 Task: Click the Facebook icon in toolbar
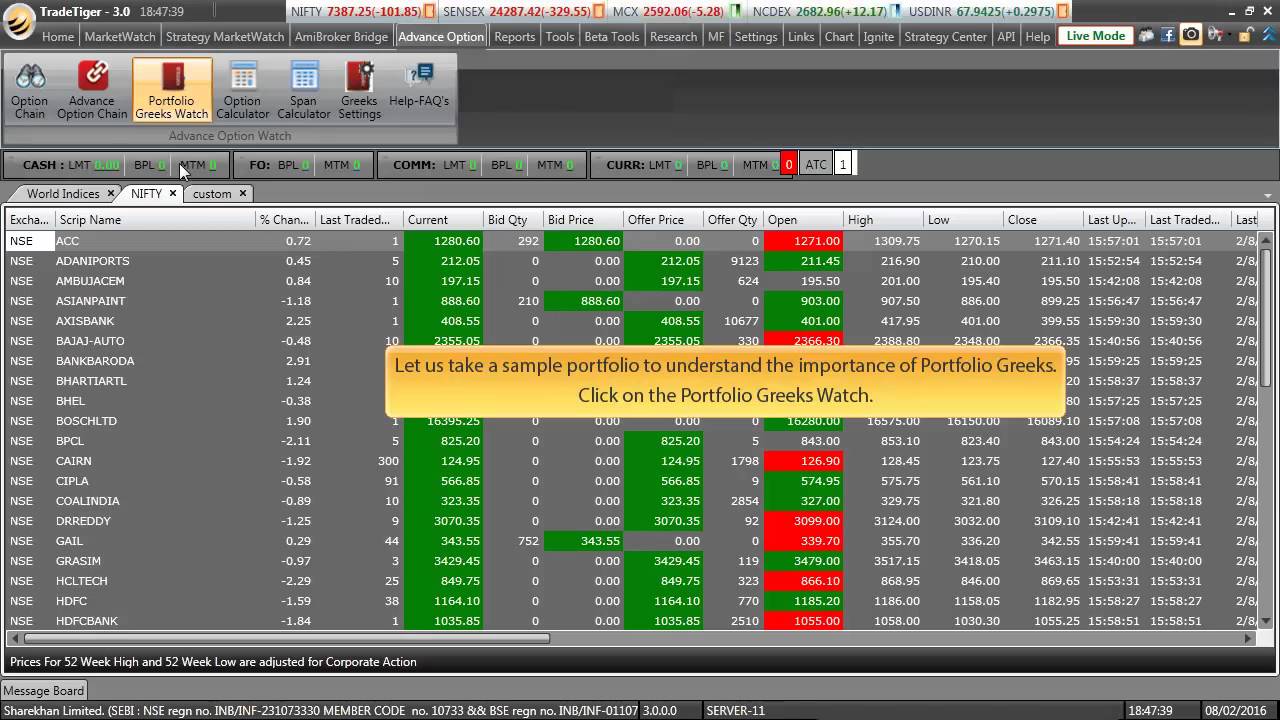1167,35
